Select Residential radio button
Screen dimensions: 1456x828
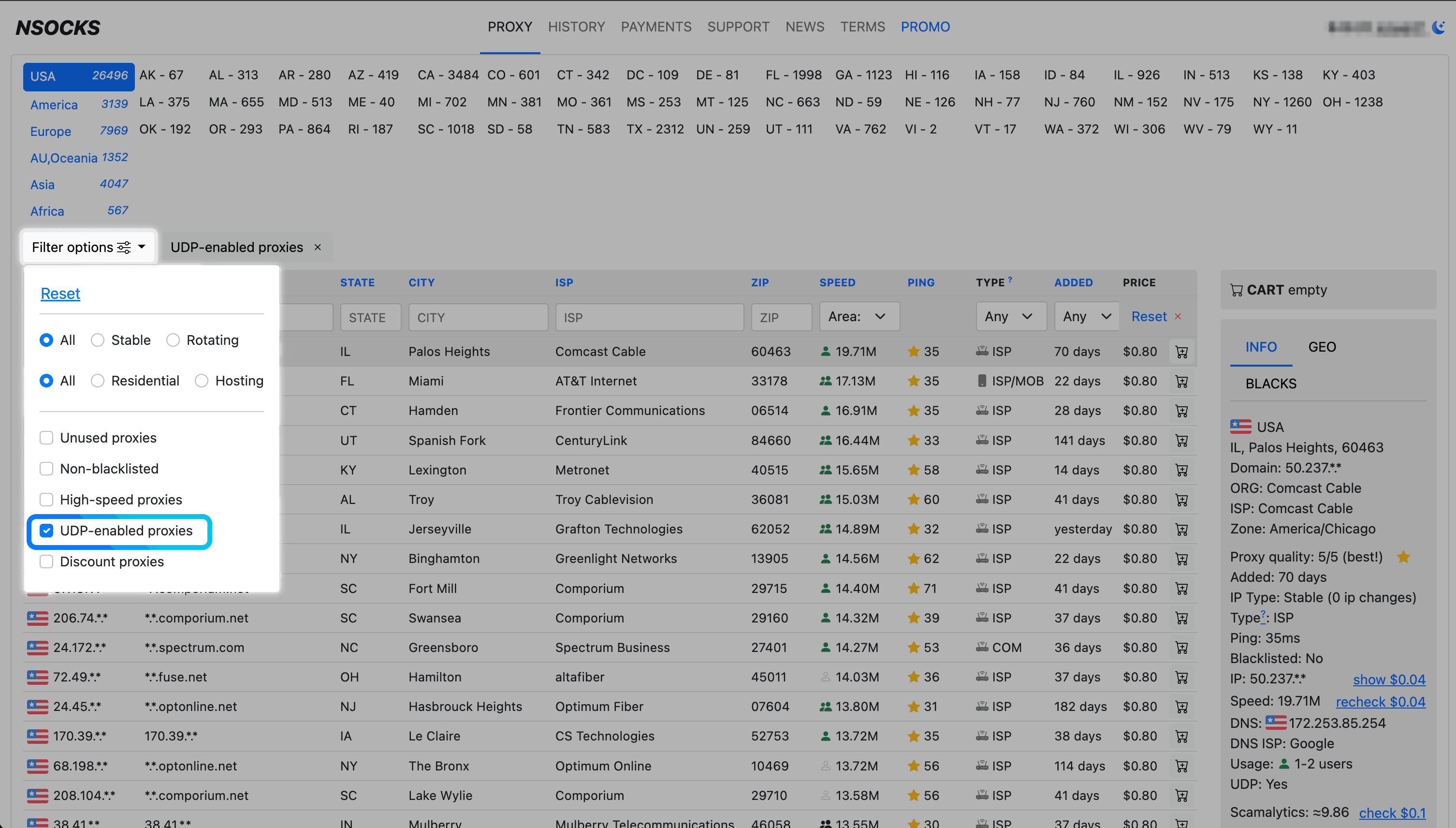tap(98, 381)
